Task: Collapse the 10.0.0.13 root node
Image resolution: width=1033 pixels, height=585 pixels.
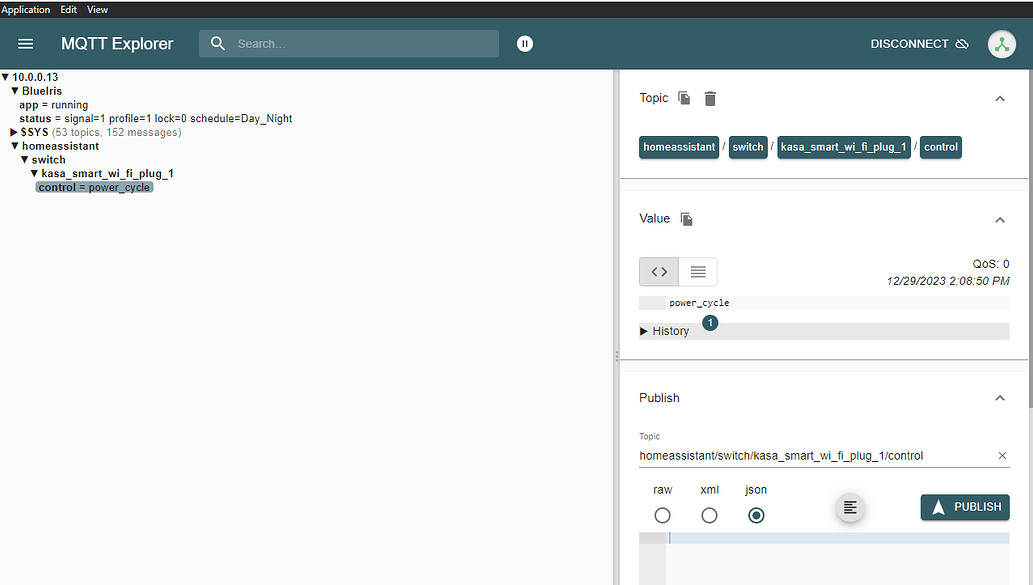Action: click(5, 77)
